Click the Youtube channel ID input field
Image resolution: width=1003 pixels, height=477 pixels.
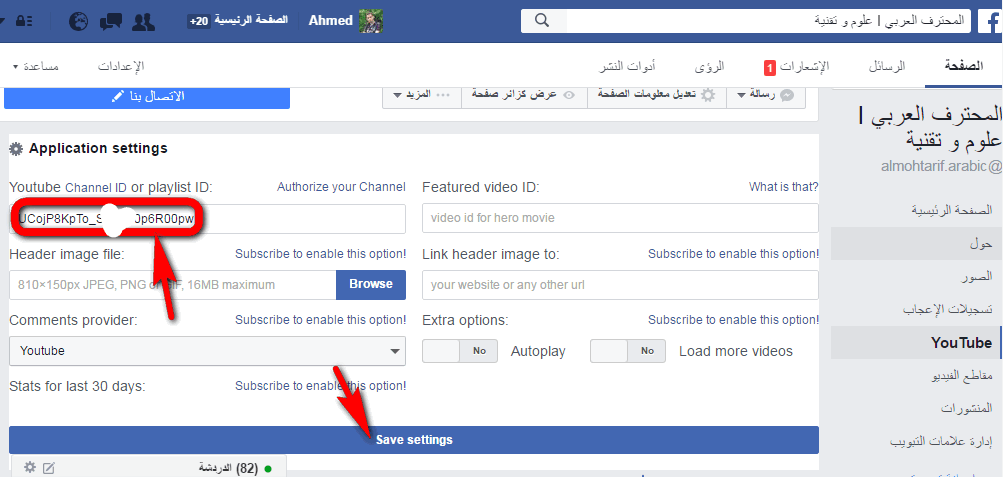207,219
